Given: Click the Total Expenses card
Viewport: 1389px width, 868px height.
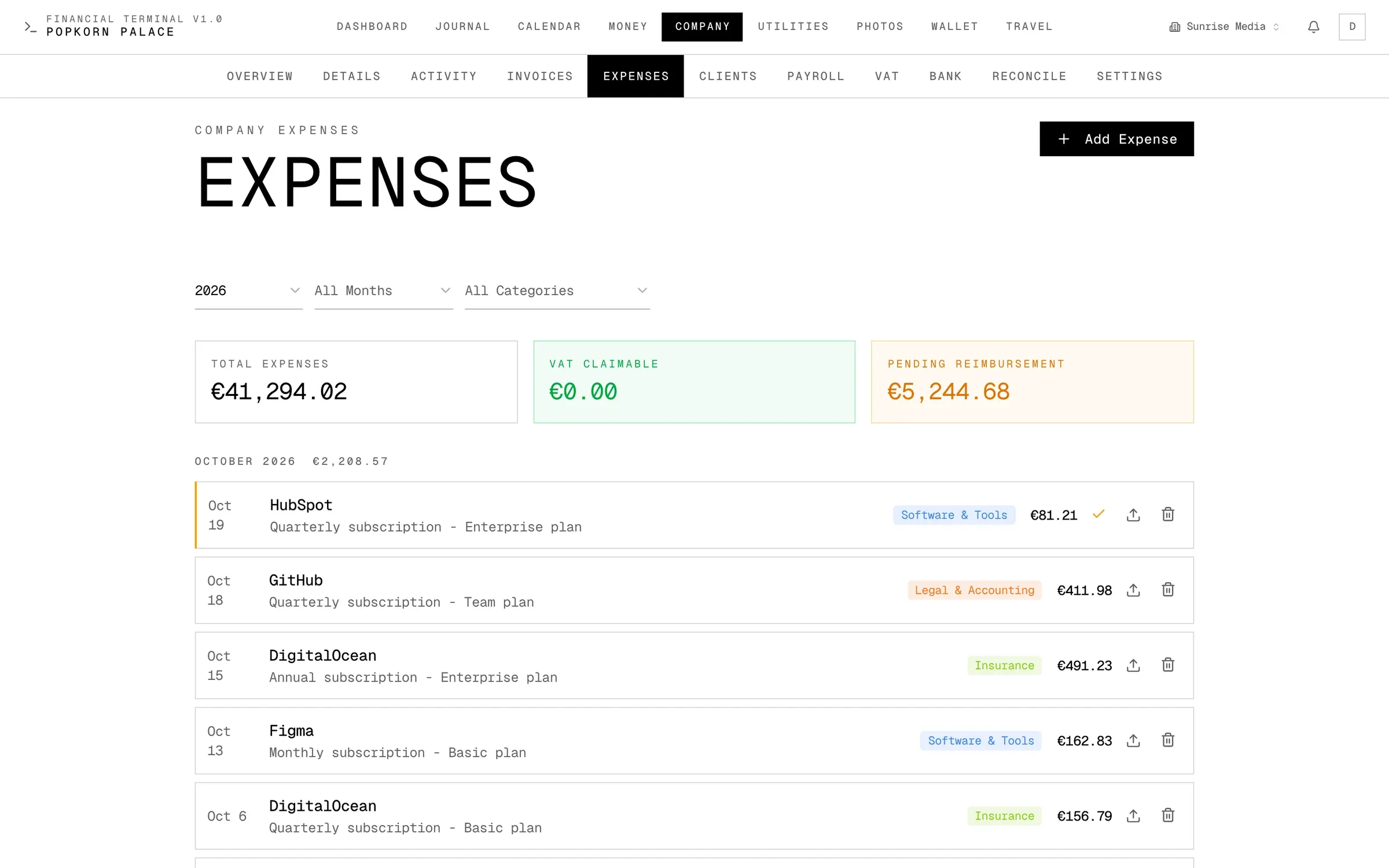Looking at the screenshot, I should [x=356, y=382].
